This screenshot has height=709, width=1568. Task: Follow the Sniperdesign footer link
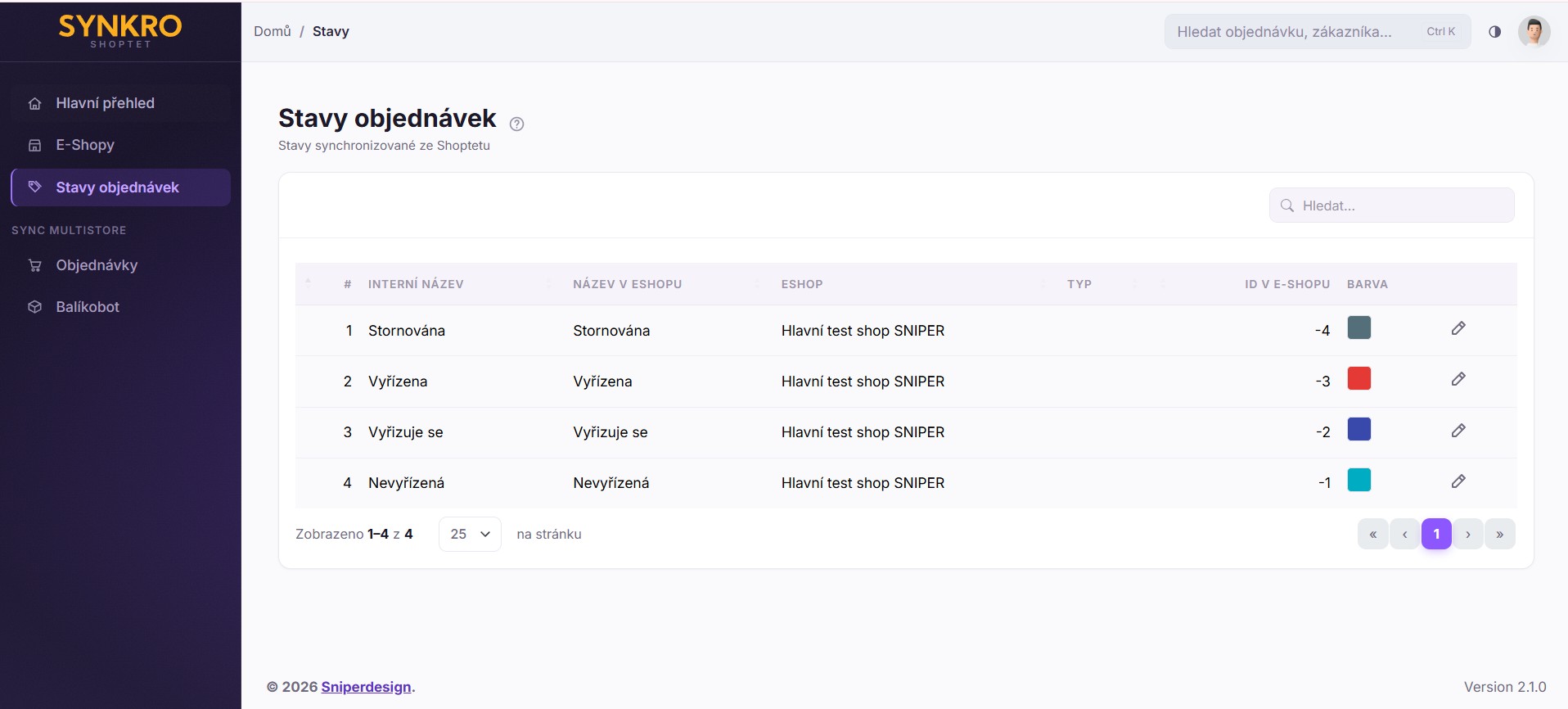[x=366, y=687]
